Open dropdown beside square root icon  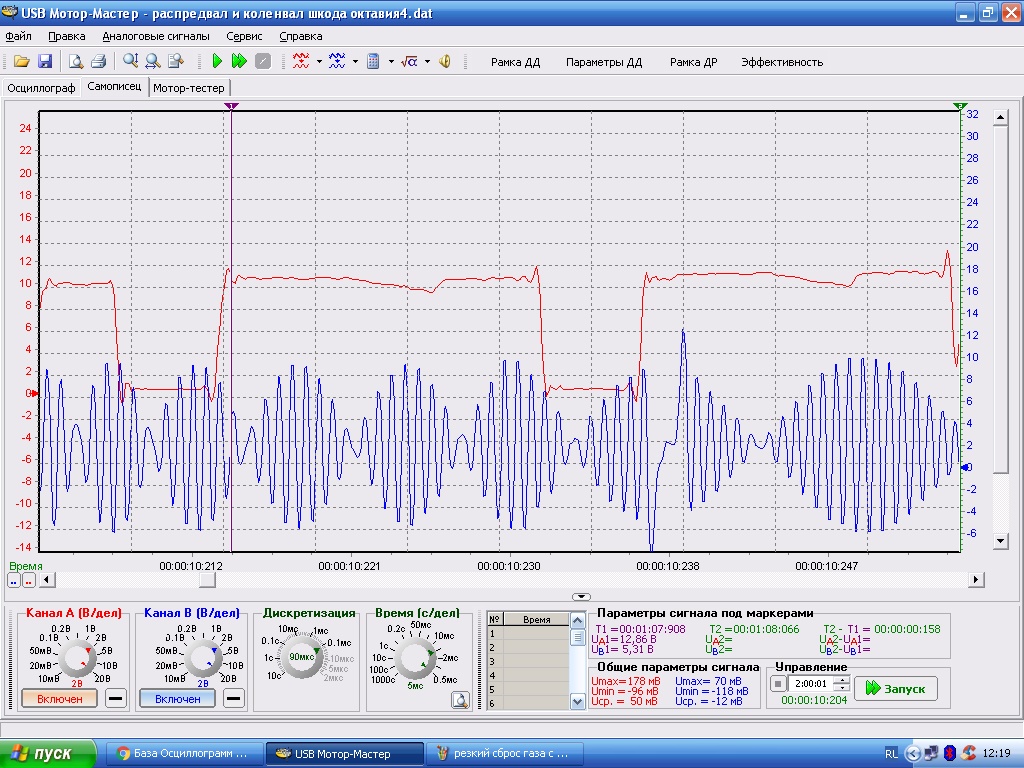point(427,62)
